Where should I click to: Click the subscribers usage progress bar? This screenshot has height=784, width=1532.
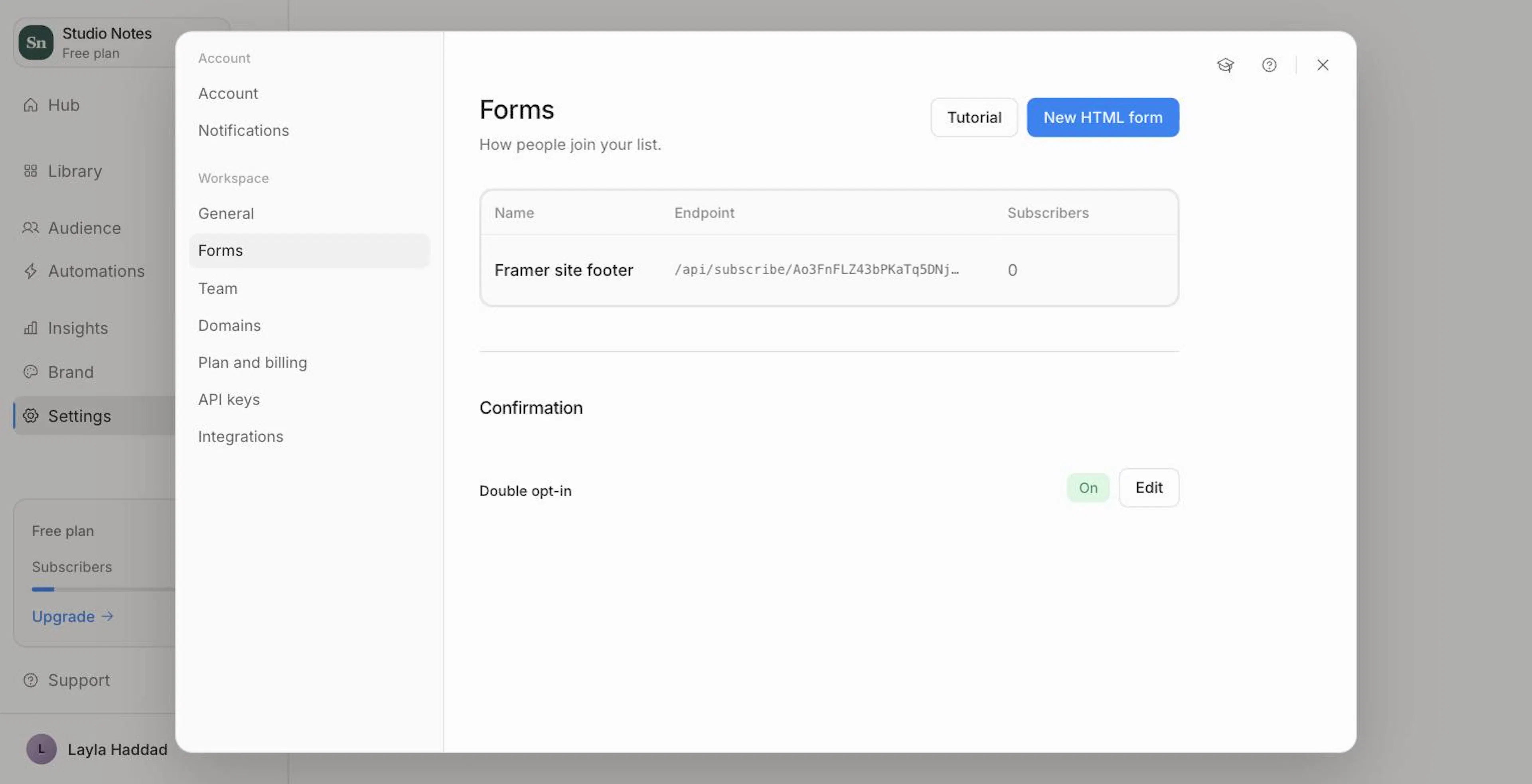[x=103, y=589]
